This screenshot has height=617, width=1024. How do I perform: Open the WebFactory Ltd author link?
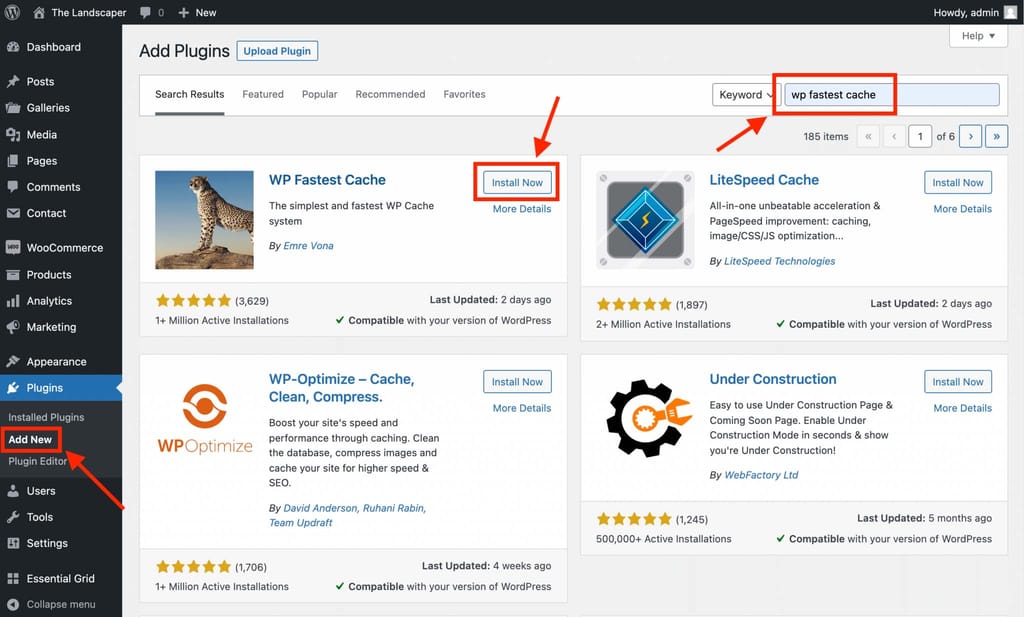click(761, 475)
